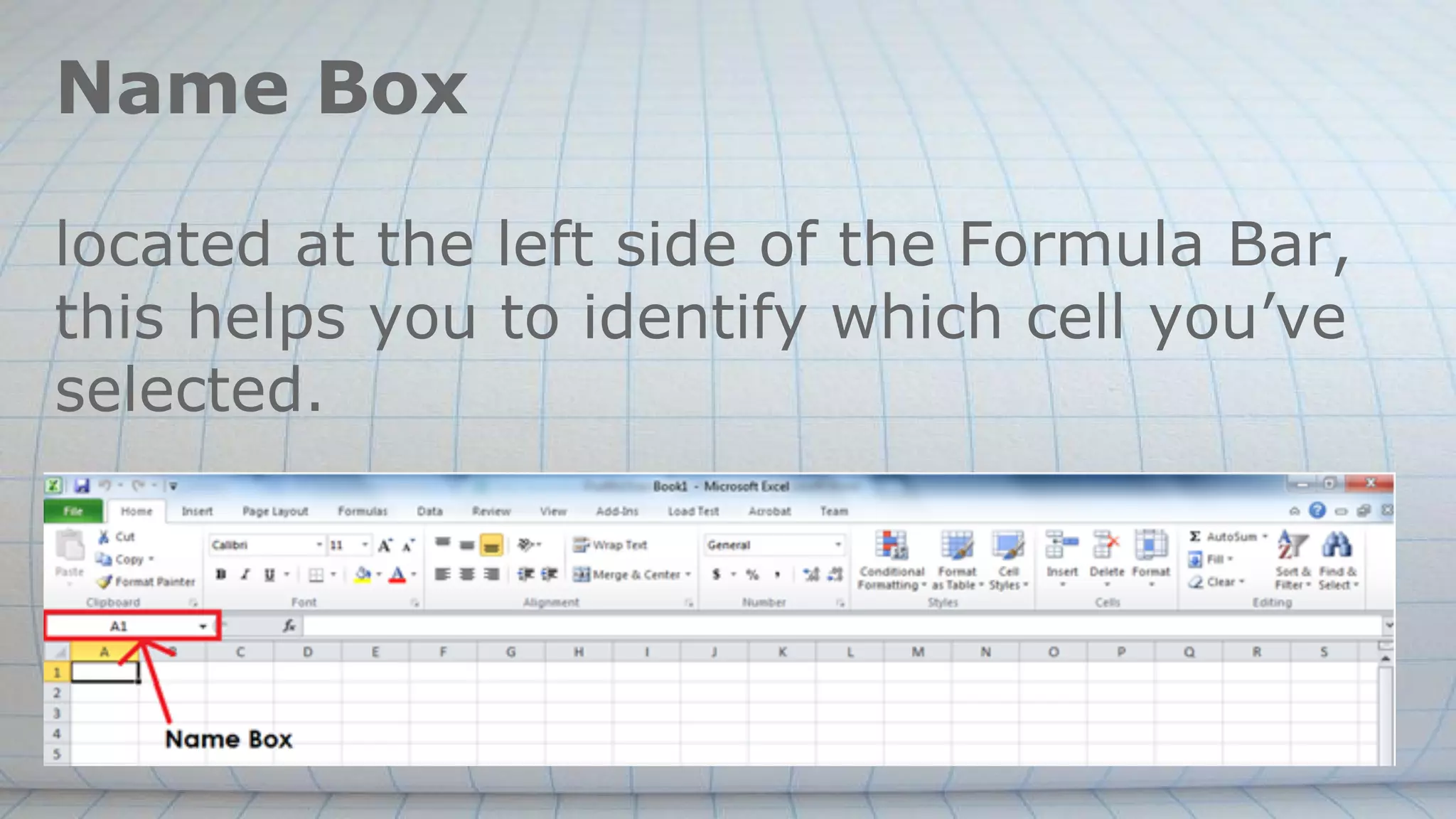This screenshot has width=1456, height=819.
Task: Open the Fill dropdown
Action: click(1211, 560)
